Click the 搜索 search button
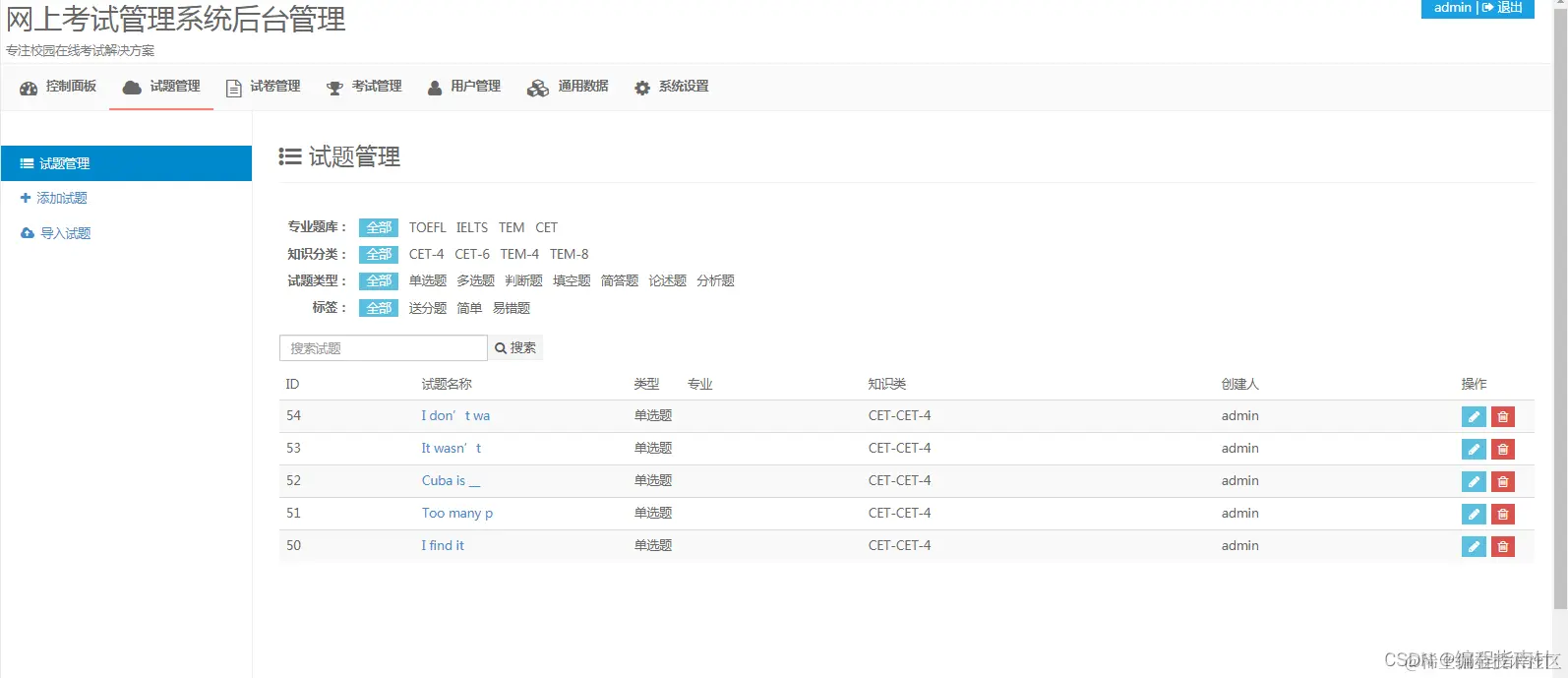Screen dimensions: 1568x678 [x=515, y=348]
